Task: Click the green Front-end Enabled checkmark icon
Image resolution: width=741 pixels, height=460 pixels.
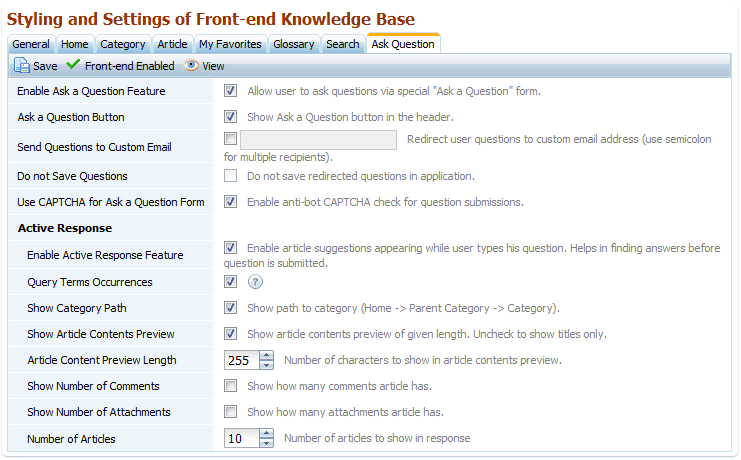Action: (x=73, y=64)
